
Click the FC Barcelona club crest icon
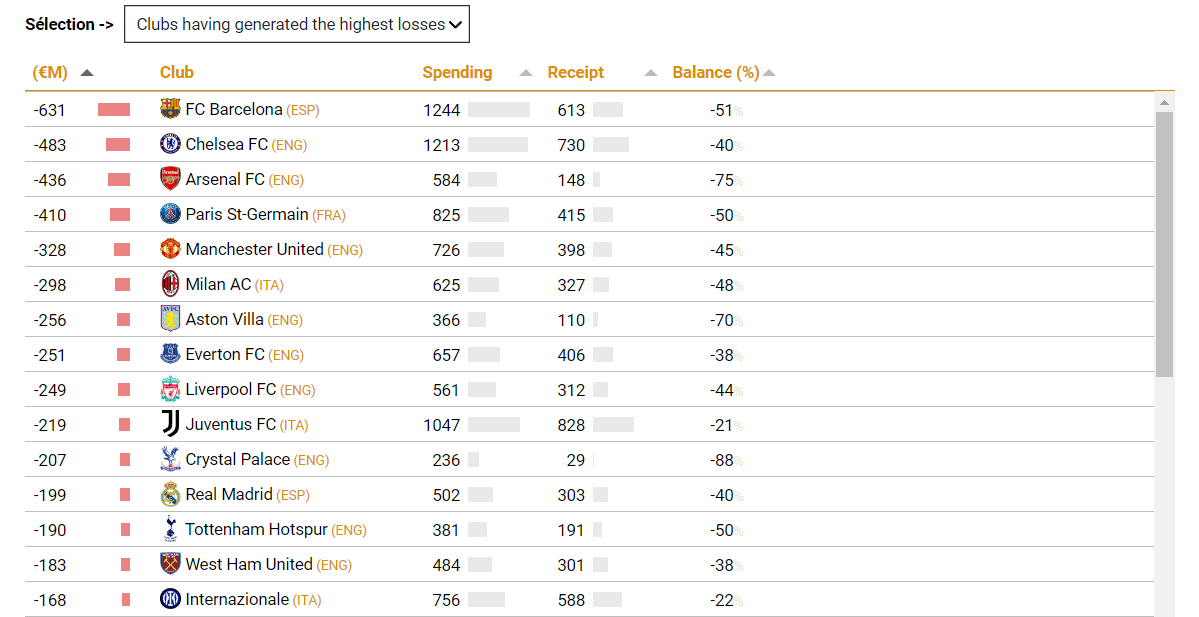click(x=171, y=109)
